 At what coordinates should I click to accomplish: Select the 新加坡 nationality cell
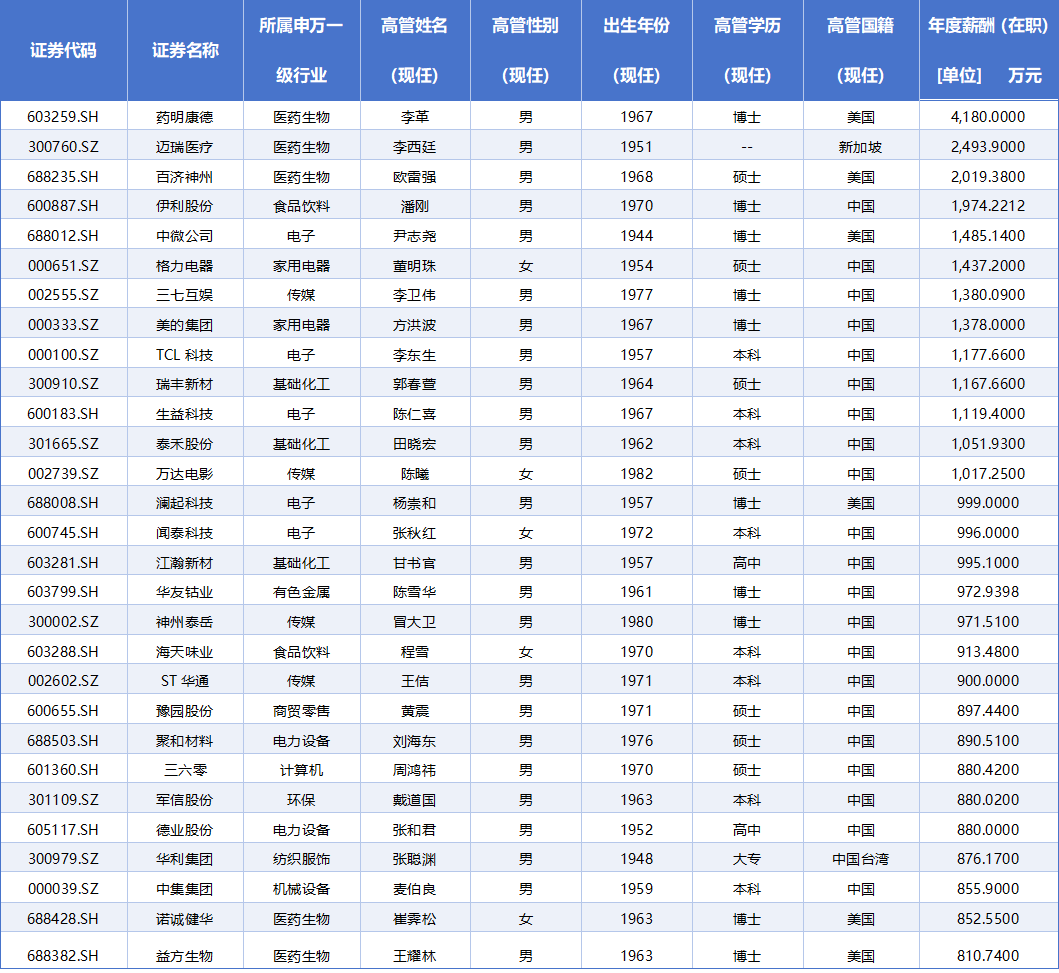click(x=860, y=147)
